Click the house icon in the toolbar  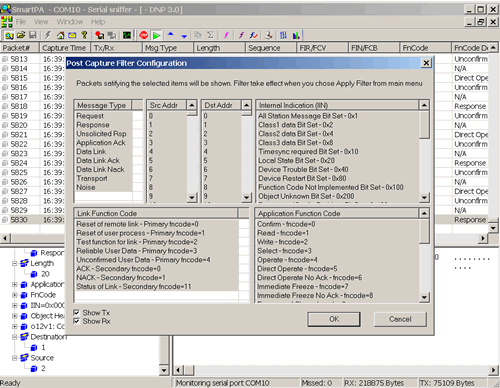coord(60,35)
